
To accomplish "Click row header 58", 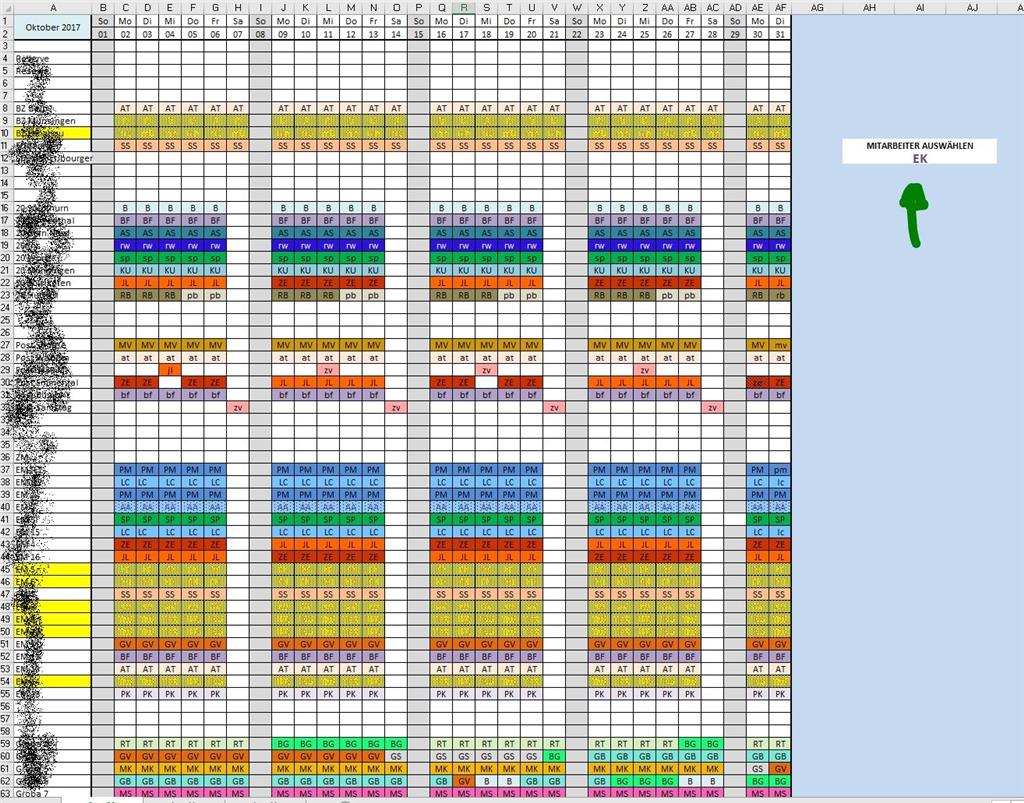I will 7,731.
